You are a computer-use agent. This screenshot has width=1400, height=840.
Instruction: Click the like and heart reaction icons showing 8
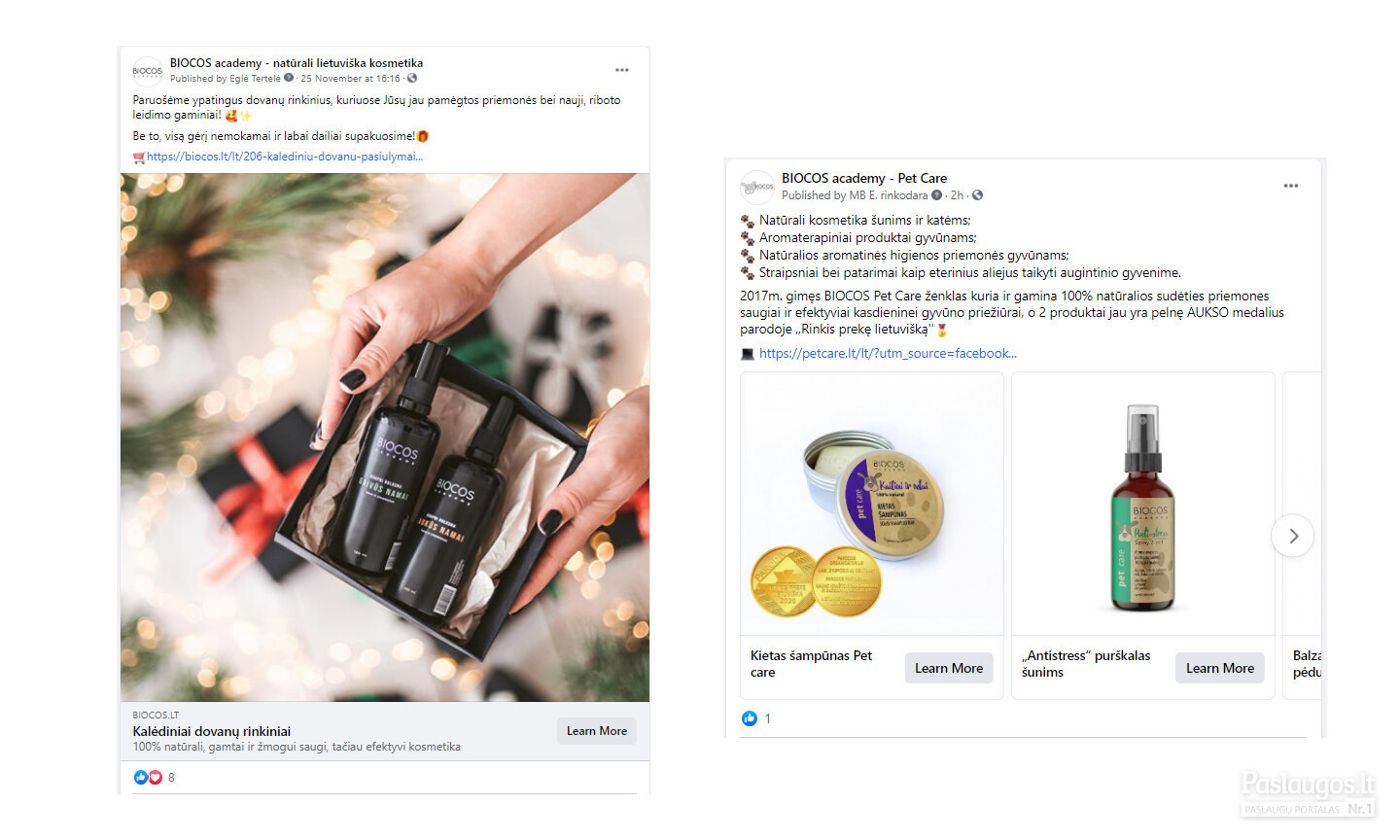pos(148,777)
